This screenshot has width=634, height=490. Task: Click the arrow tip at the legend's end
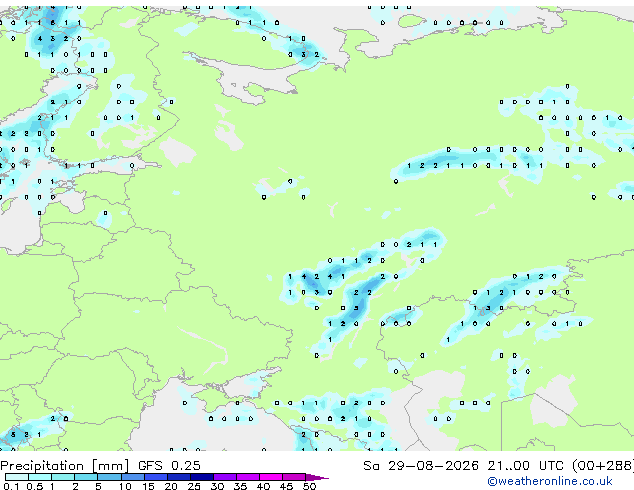pyautogui.click(x=317, y=478)
